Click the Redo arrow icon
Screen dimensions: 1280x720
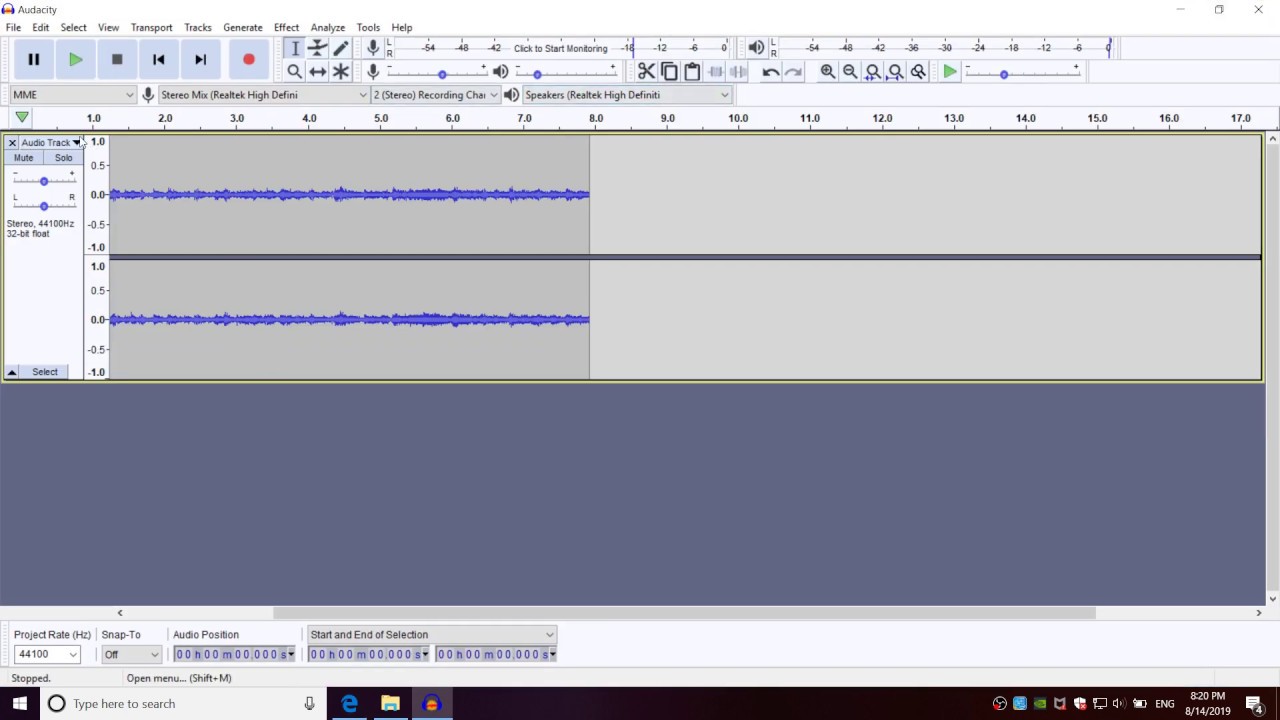[793, 71]
